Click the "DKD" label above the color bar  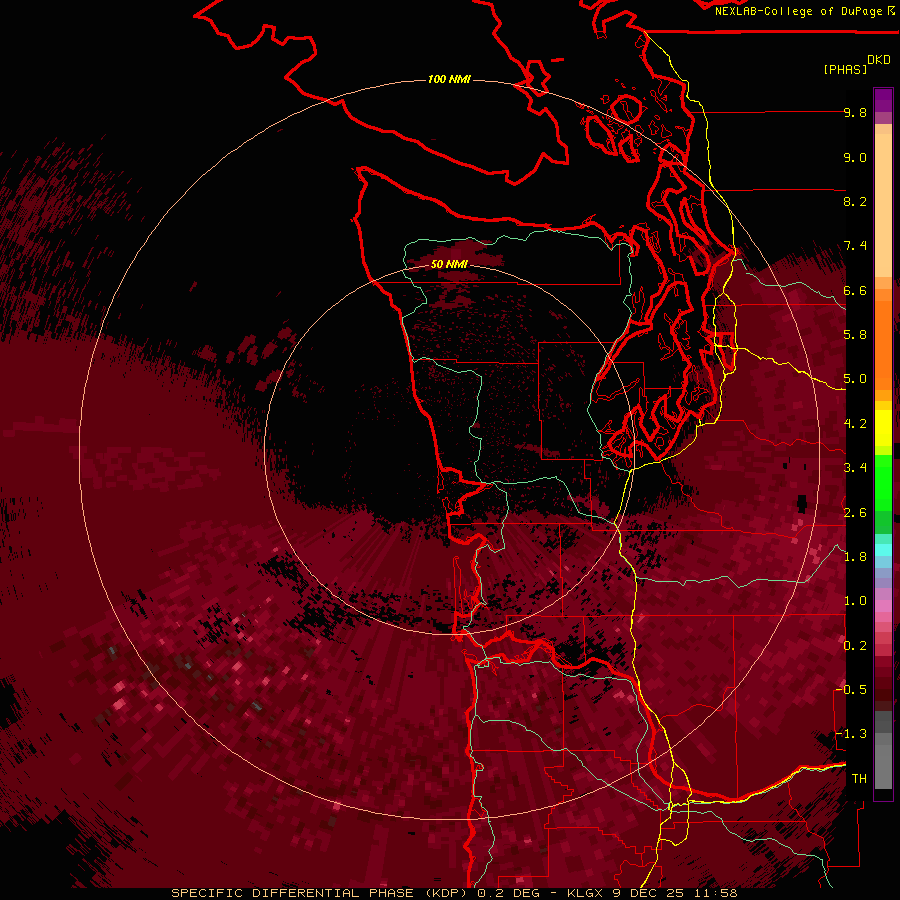pos(879,60)
